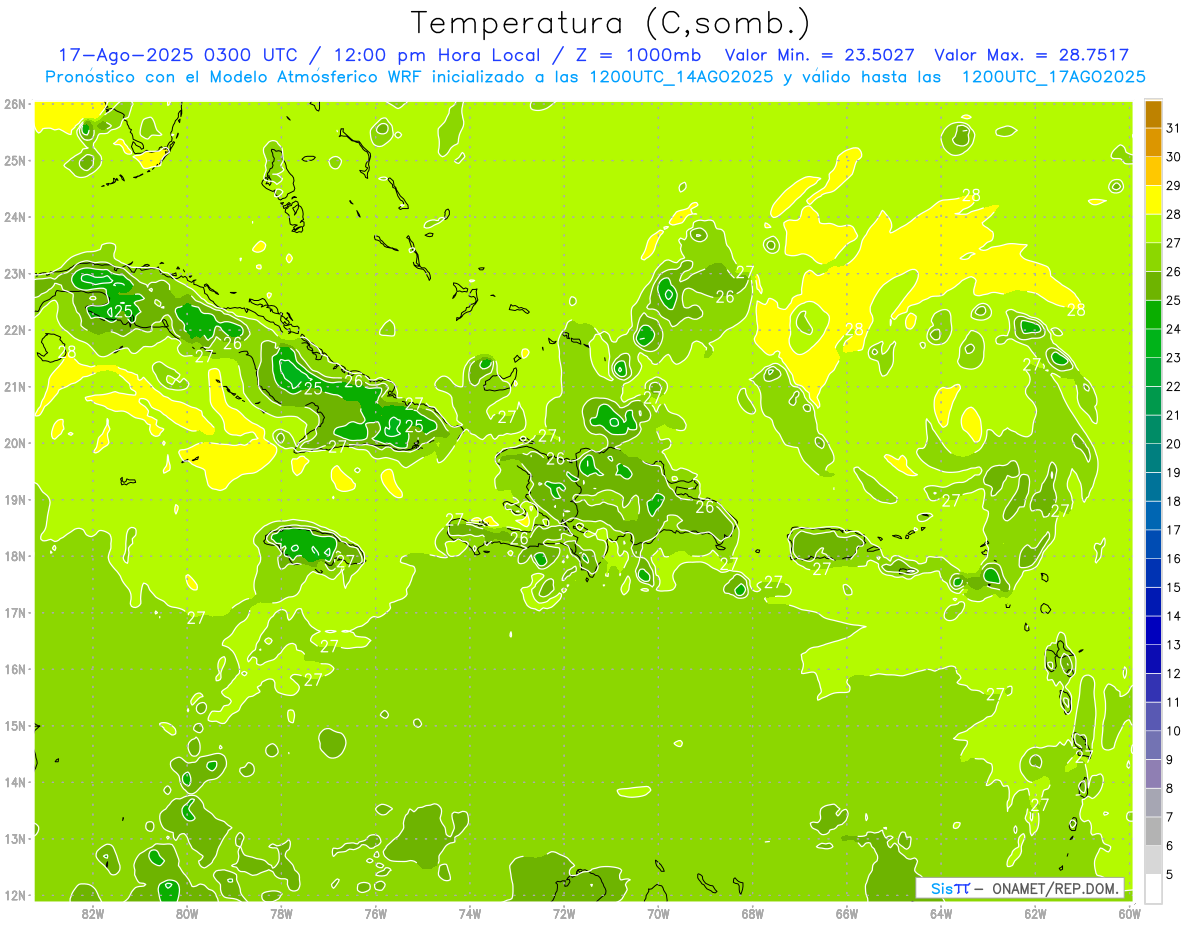Click the "19N" latitude label
Viewport: 1200px width, 927px height.
point(16,499)
